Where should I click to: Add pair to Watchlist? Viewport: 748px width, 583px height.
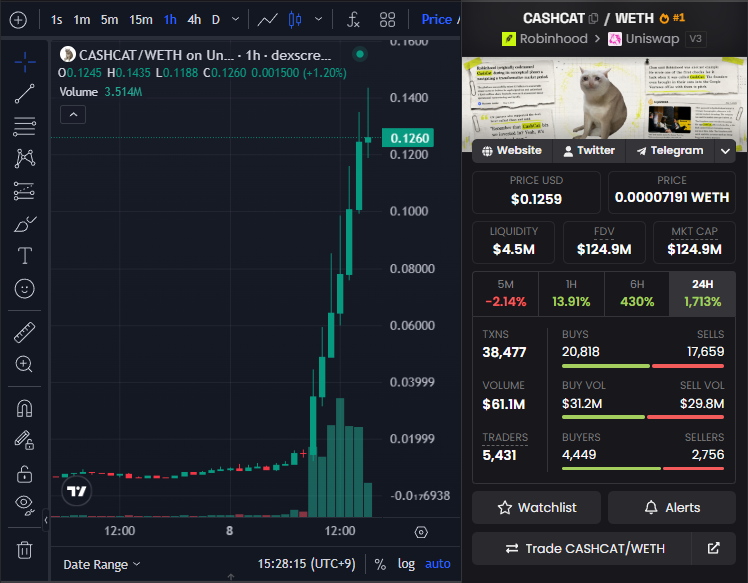536,508
